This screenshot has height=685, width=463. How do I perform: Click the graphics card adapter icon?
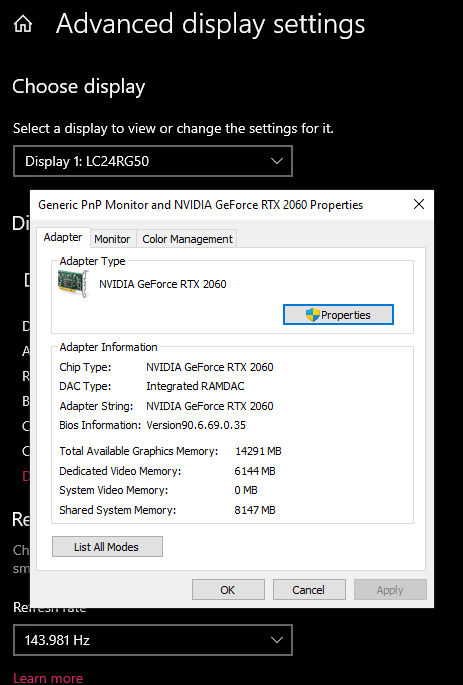tap(73, 284)
